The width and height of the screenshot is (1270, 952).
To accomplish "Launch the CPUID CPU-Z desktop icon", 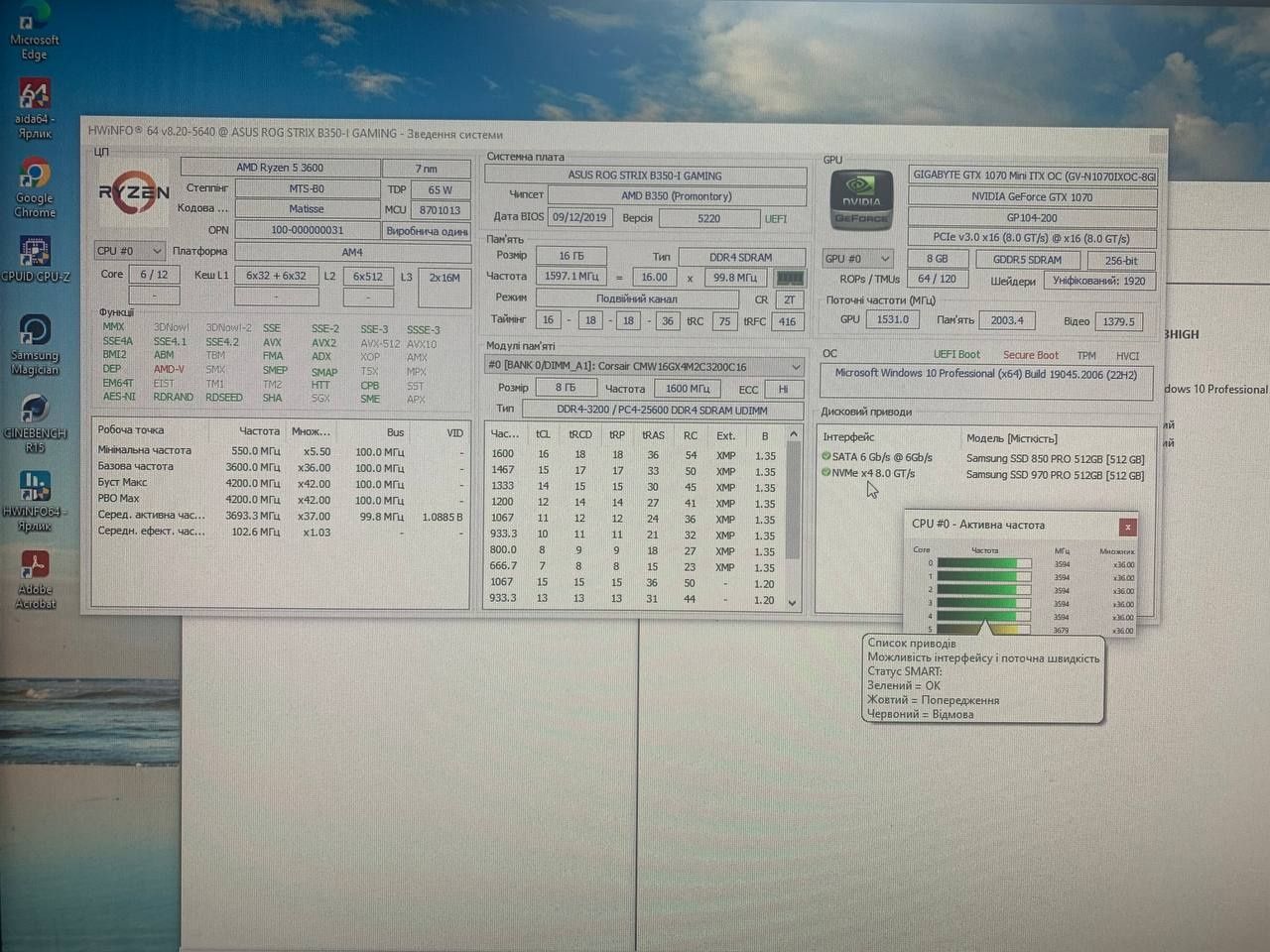I will (36, 260).
